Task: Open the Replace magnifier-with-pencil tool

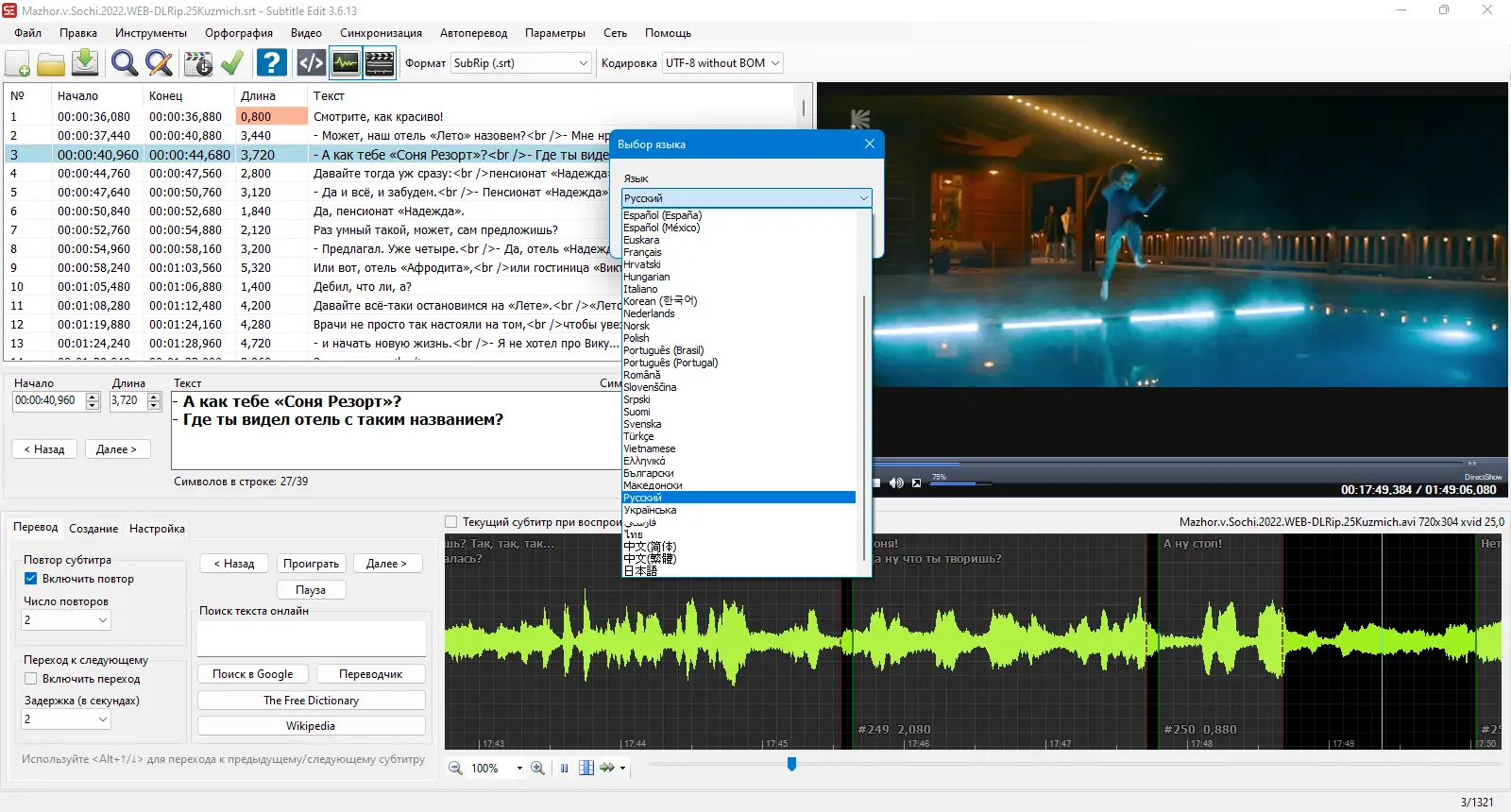Action: [159, 63]
